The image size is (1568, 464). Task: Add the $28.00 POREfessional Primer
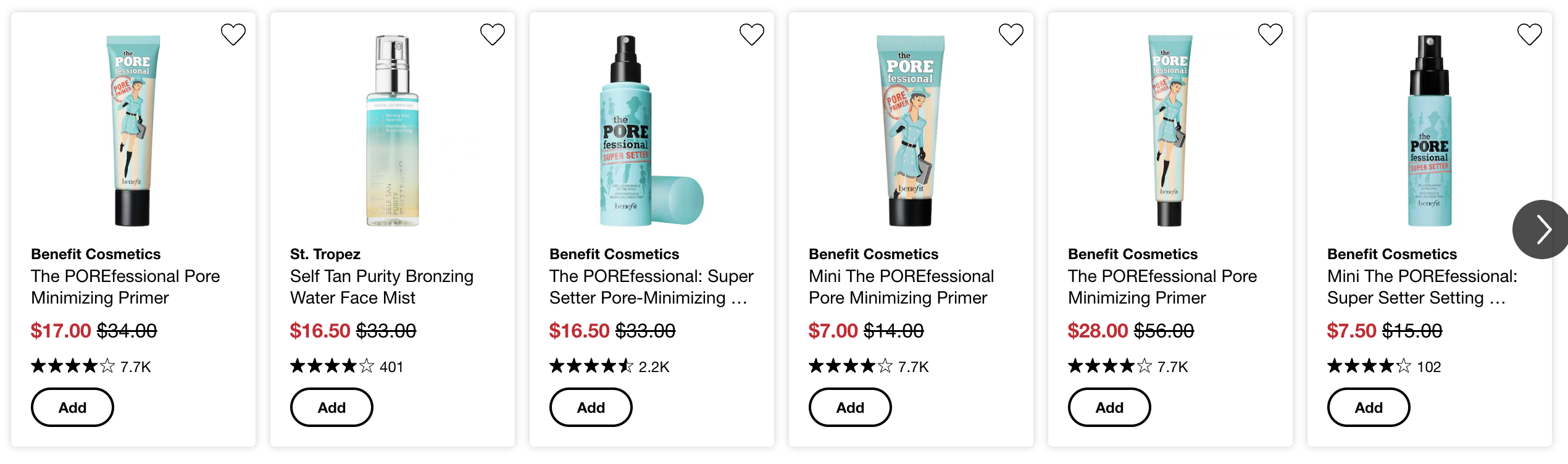pos(1109,407)
